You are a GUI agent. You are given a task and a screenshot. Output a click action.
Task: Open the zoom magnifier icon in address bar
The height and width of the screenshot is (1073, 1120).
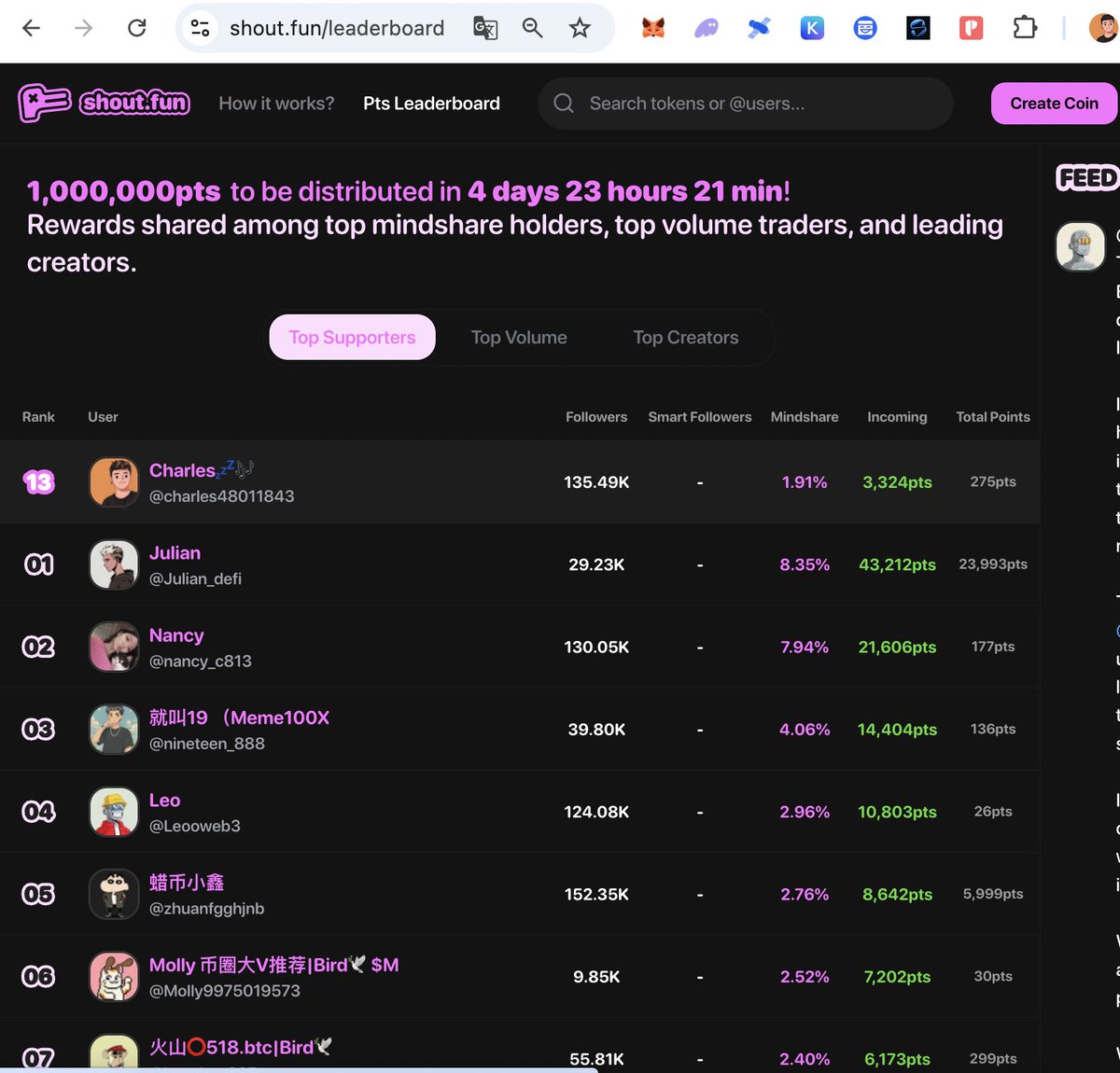point(533,28)
